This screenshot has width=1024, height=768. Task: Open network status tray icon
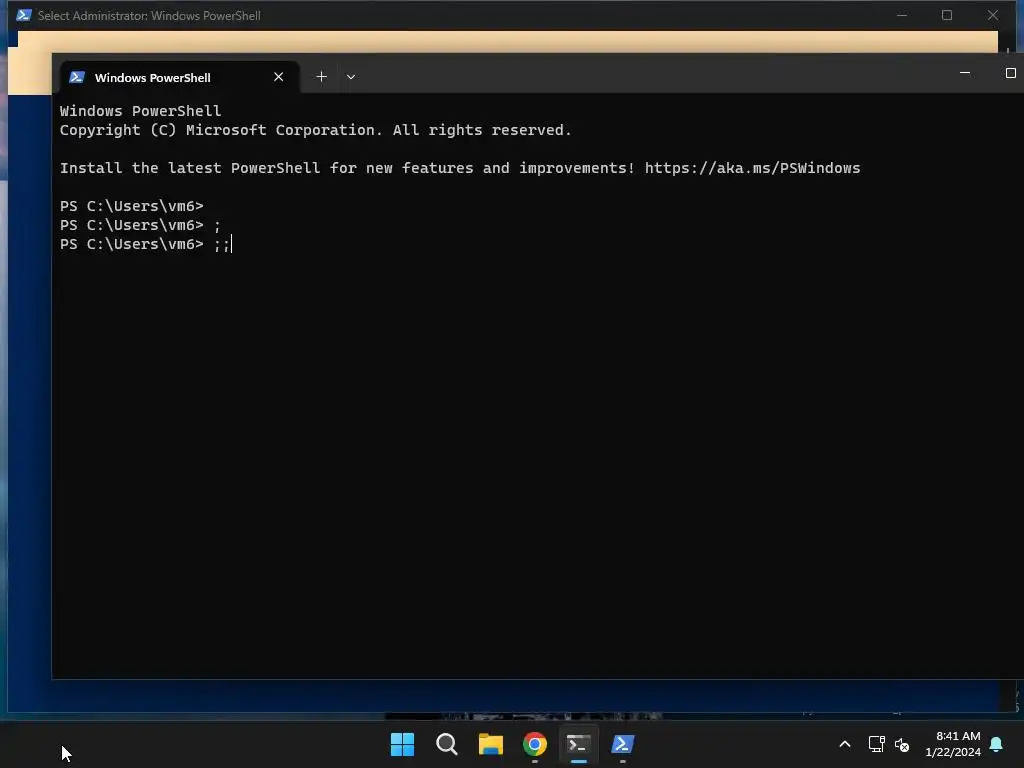(x=876, y=744)
